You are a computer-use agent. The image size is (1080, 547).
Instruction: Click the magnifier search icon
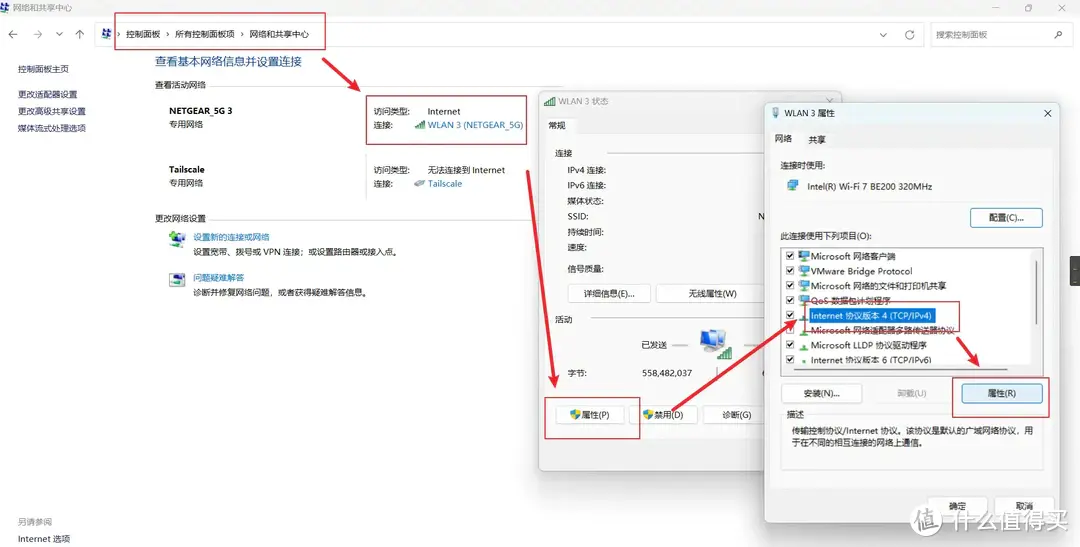[x=1058, y=34]
